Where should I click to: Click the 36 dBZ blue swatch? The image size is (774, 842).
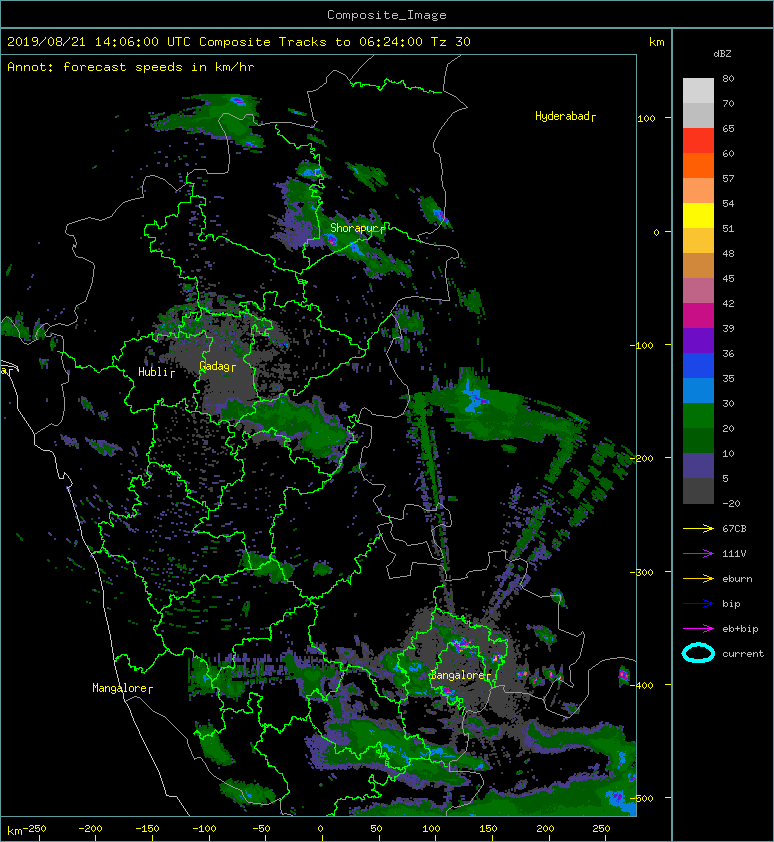tap(698, 365)
